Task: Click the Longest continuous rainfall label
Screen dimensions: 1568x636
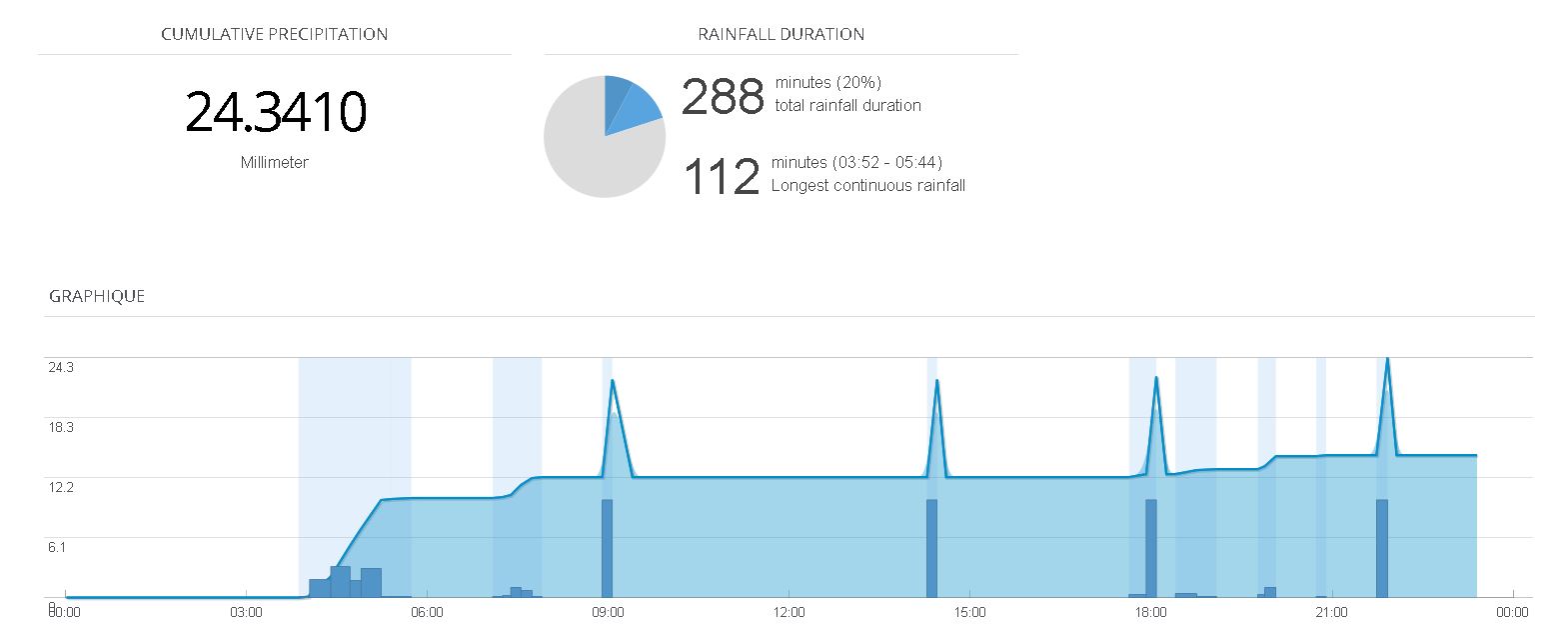Action: [x=867, y=185]
